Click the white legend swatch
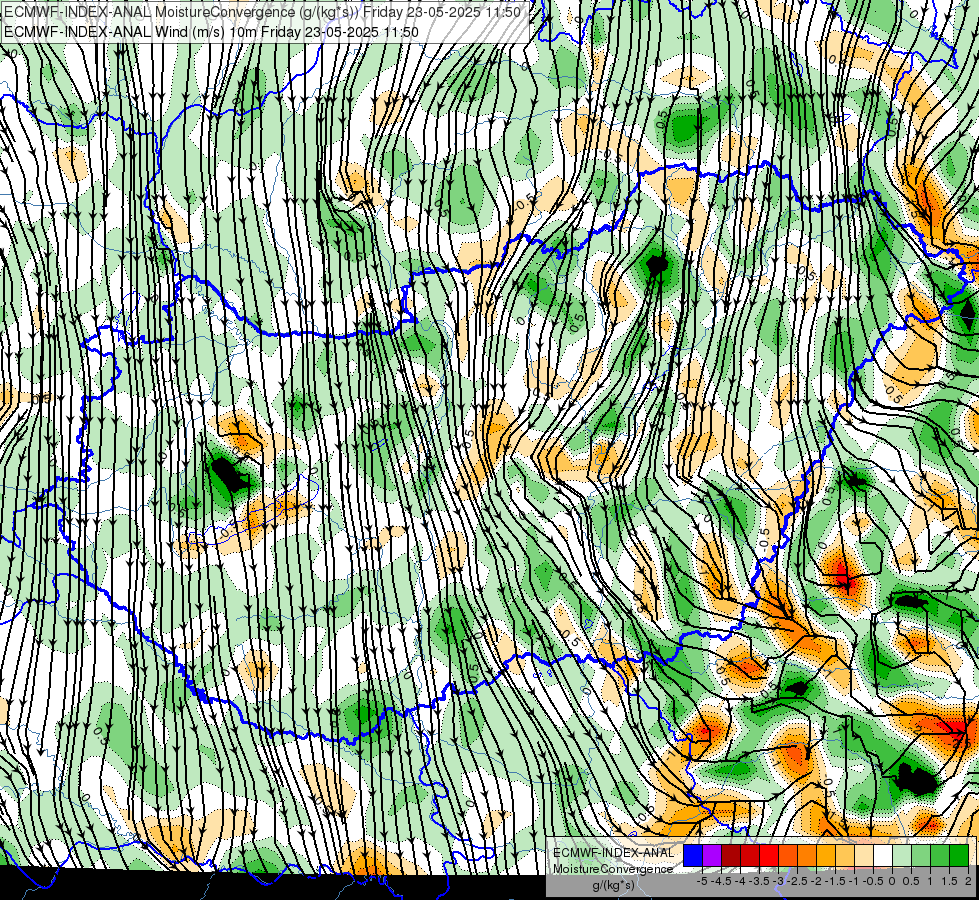 pyautogui.click(x=883, y=856)
